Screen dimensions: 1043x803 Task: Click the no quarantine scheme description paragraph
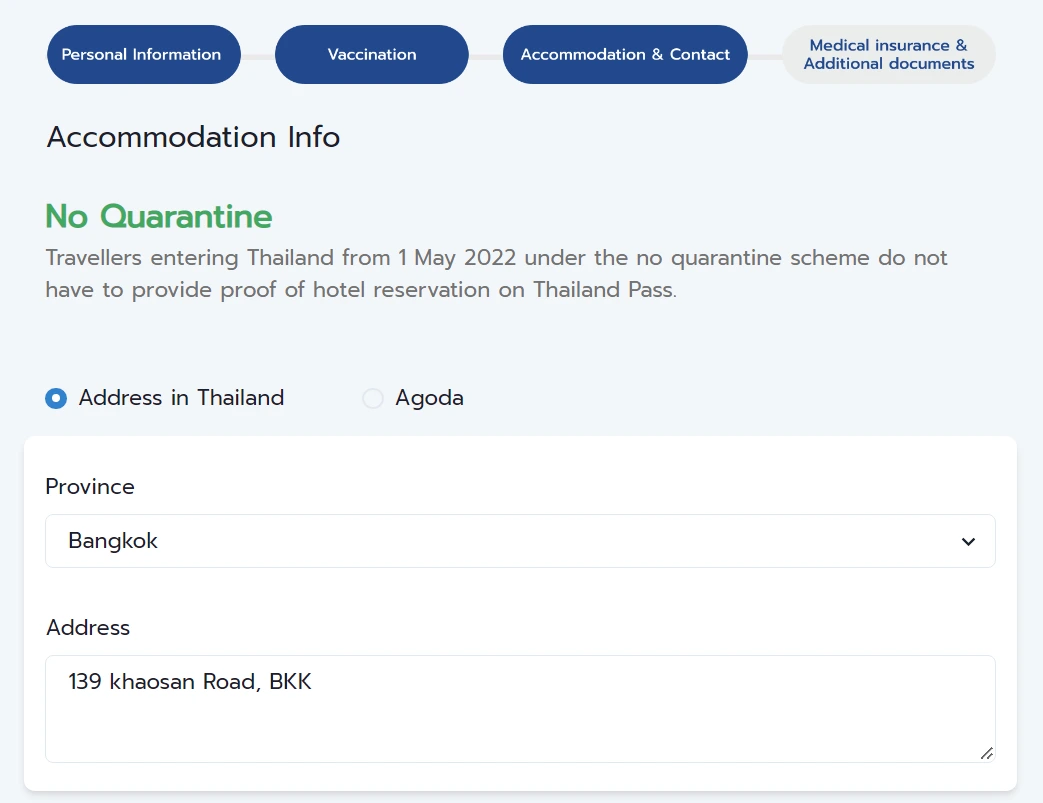coord(496,274)
